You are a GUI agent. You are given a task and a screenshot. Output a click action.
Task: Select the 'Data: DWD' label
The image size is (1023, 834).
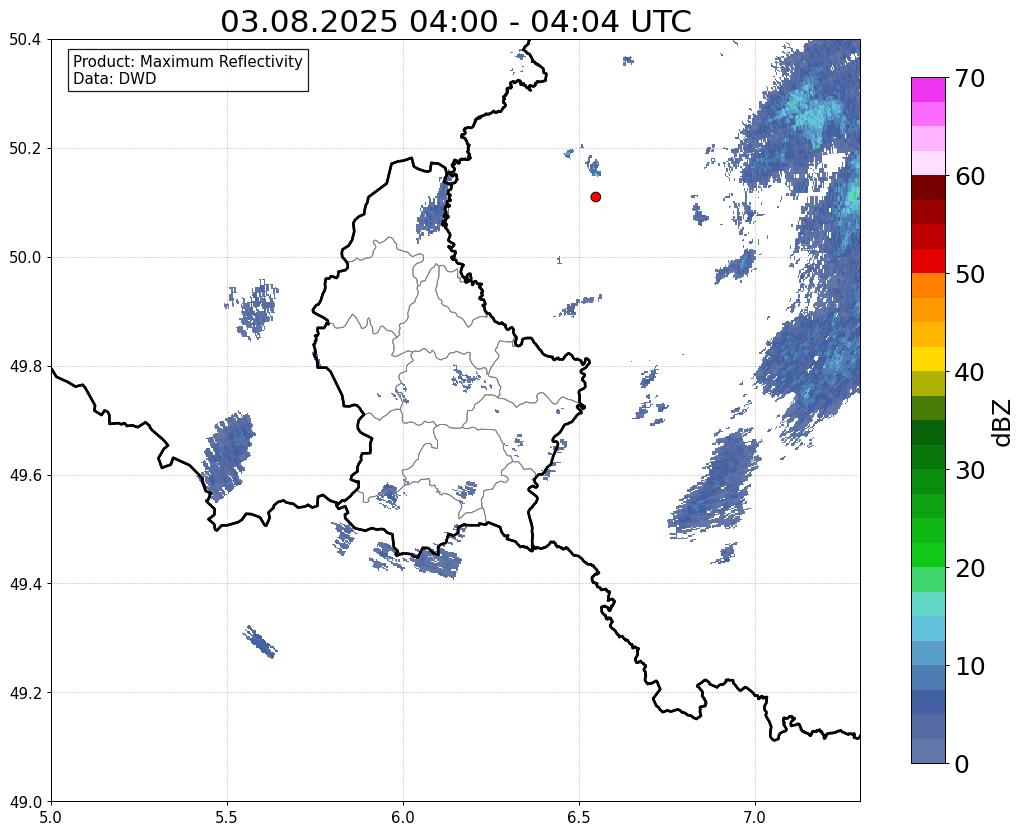pyautogui.click(x=115, y=79)
